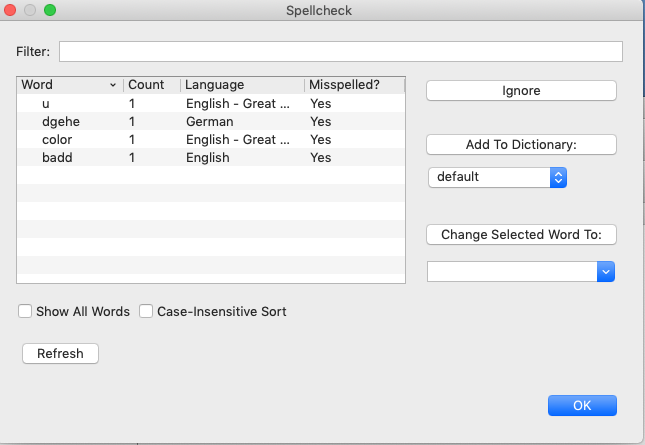The width and height of the screenshot is (645, 445).
Task: Expand the replacement word combo box arrow
Action: [x=605, y=271]
